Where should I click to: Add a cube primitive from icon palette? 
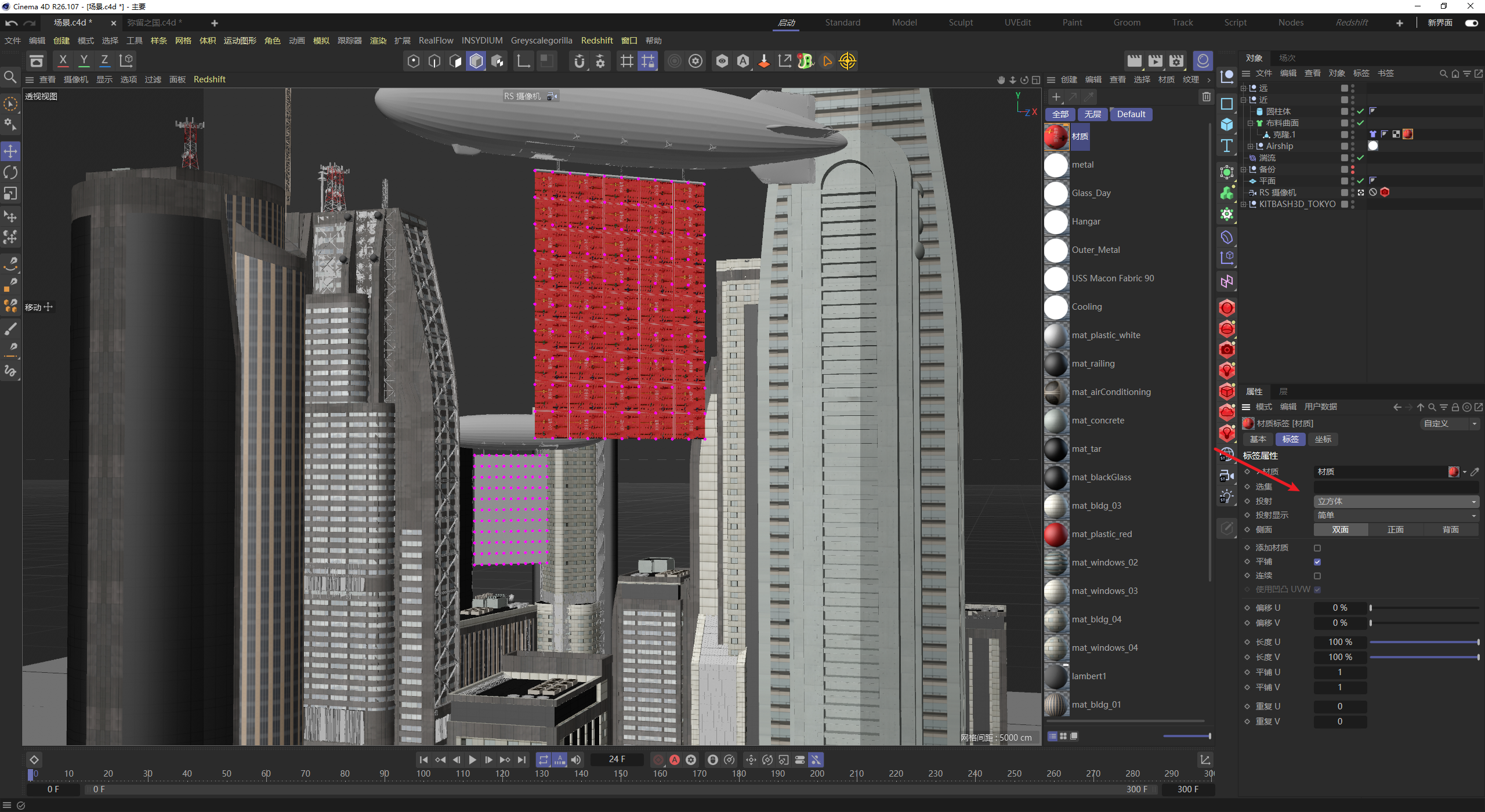pyautogui.click(x=1227, y=125)
